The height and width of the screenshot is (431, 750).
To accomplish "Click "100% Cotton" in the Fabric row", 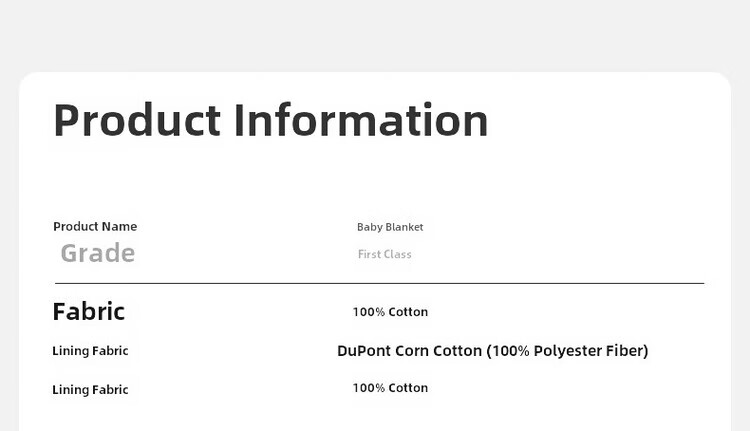I will pyautogui.click(x=390, y=312).
